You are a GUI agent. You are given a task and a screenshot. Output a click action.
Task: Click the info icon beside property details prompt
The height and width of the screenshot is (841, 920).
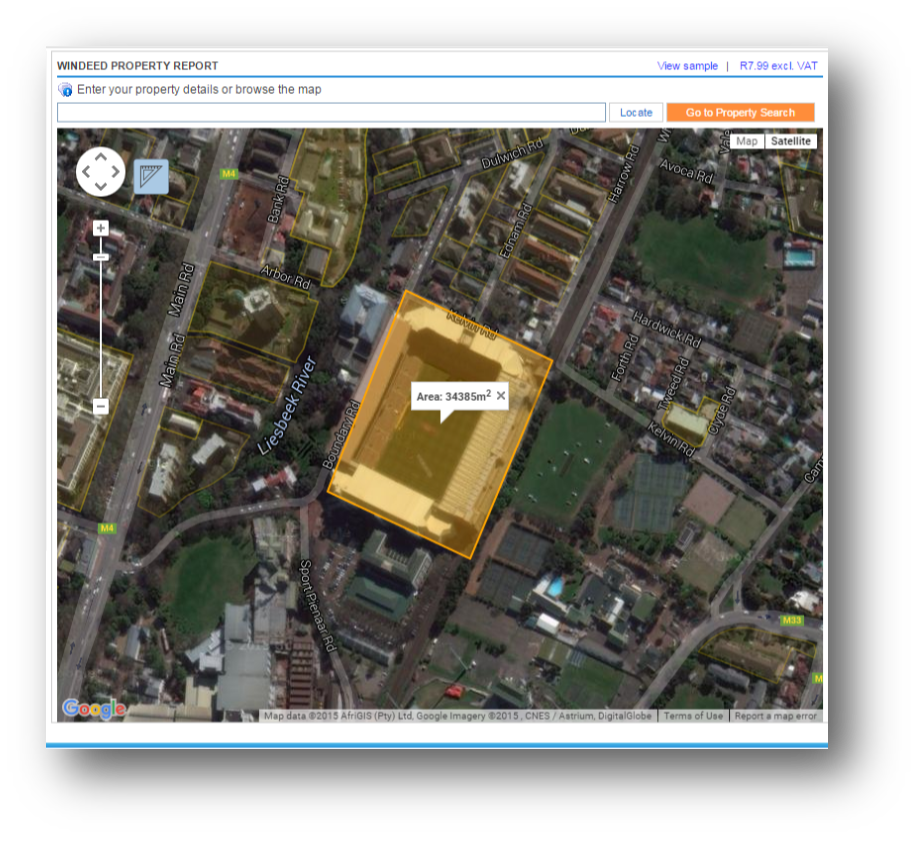[66, 90]
